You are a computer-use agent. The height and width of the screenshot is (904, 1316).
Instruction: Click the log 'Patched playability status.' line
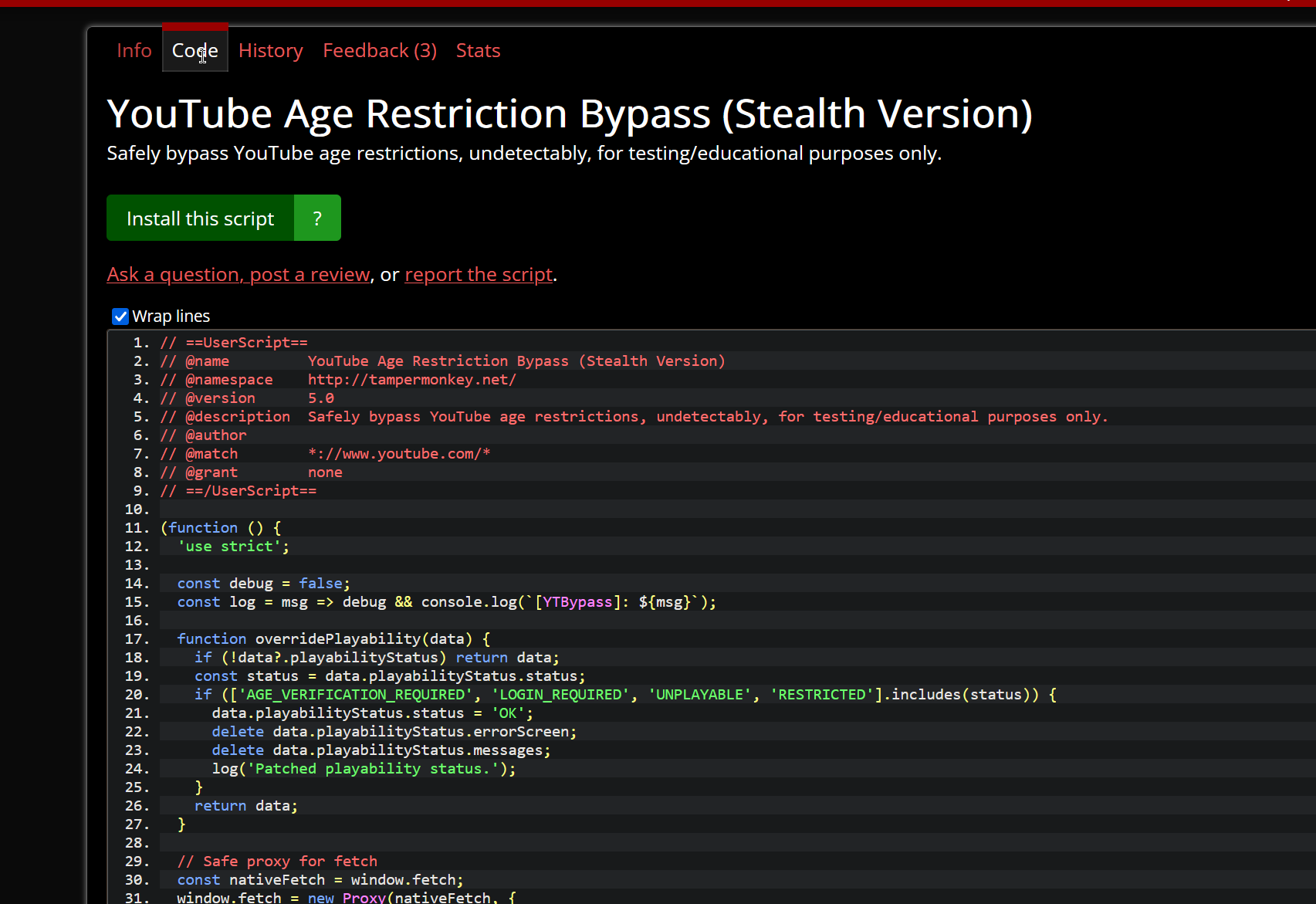364,769
